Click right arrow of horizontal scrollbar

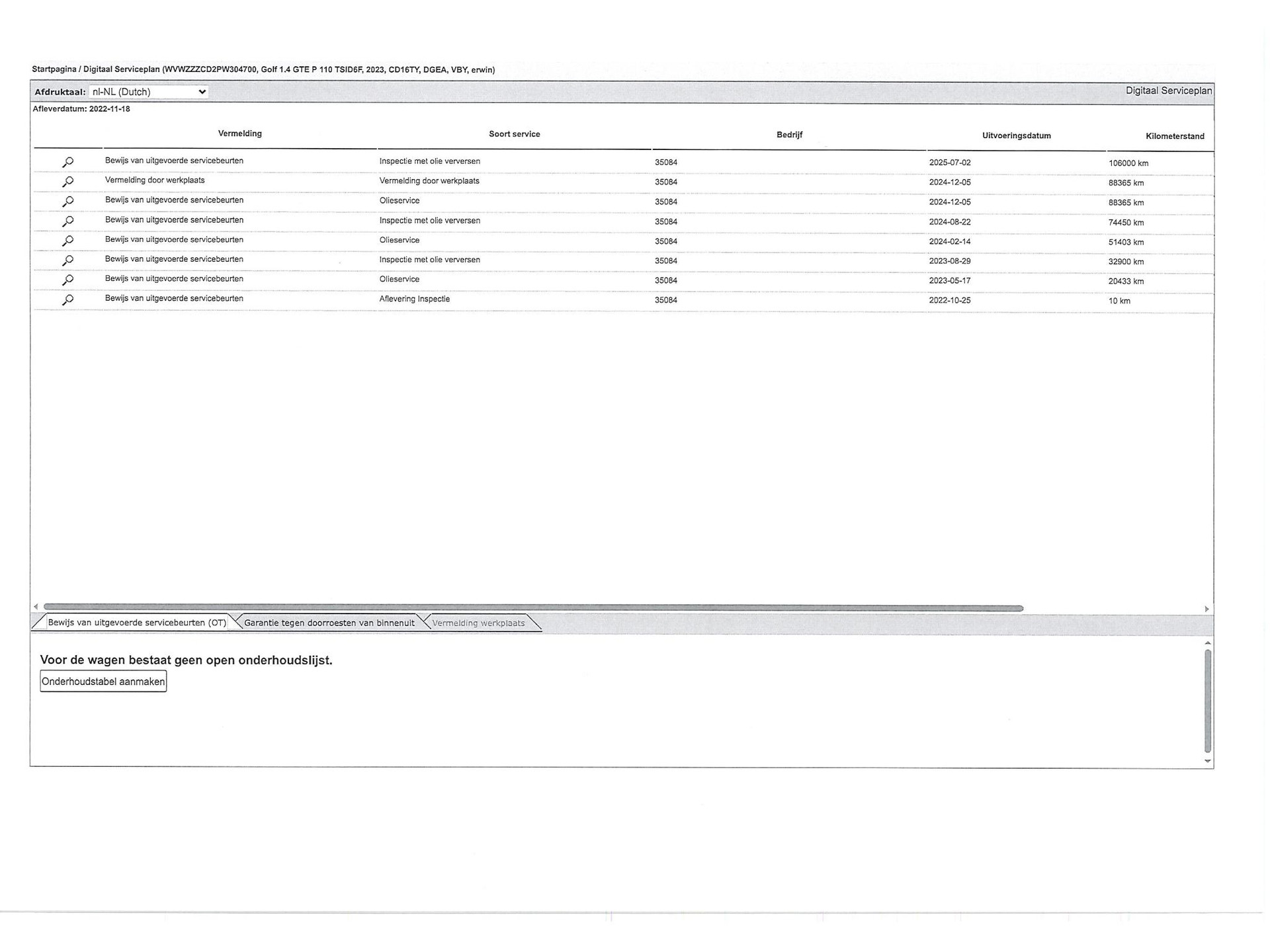[1206, 609]
